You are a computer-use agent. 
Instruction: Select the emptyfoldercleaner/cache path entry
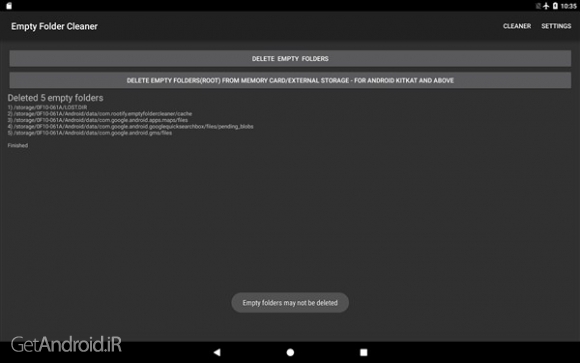coord(100,114)
